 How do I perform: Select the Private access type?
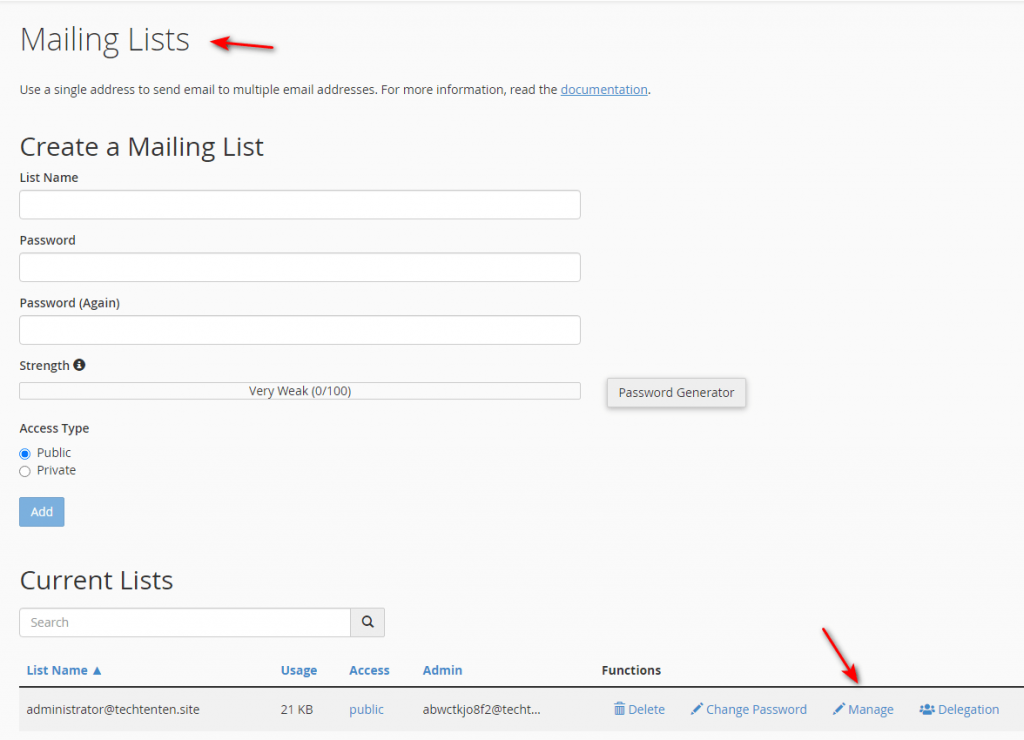24,470
